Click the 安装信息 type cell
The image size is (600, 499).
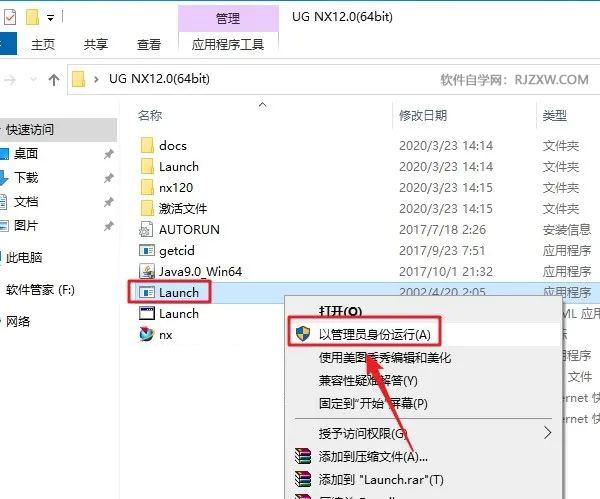(x=567, y=229)
